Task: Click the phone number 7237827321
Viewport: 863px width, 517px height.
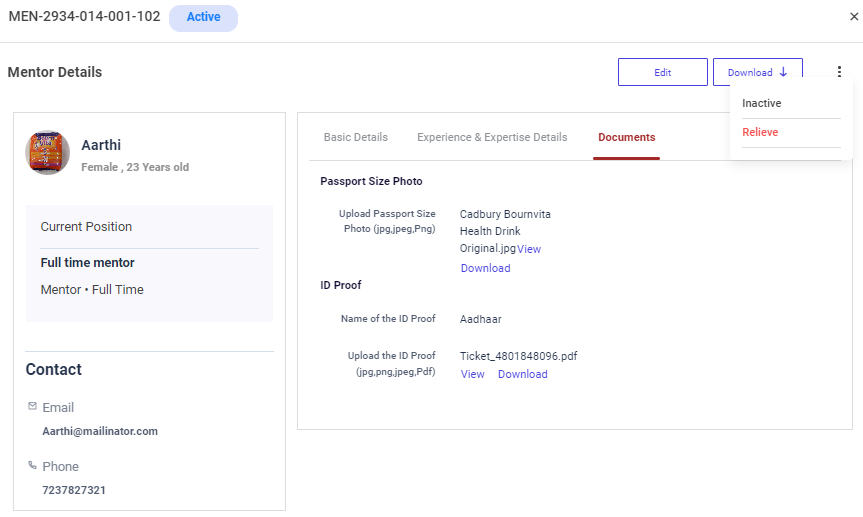Action: (x=74, y=490)
